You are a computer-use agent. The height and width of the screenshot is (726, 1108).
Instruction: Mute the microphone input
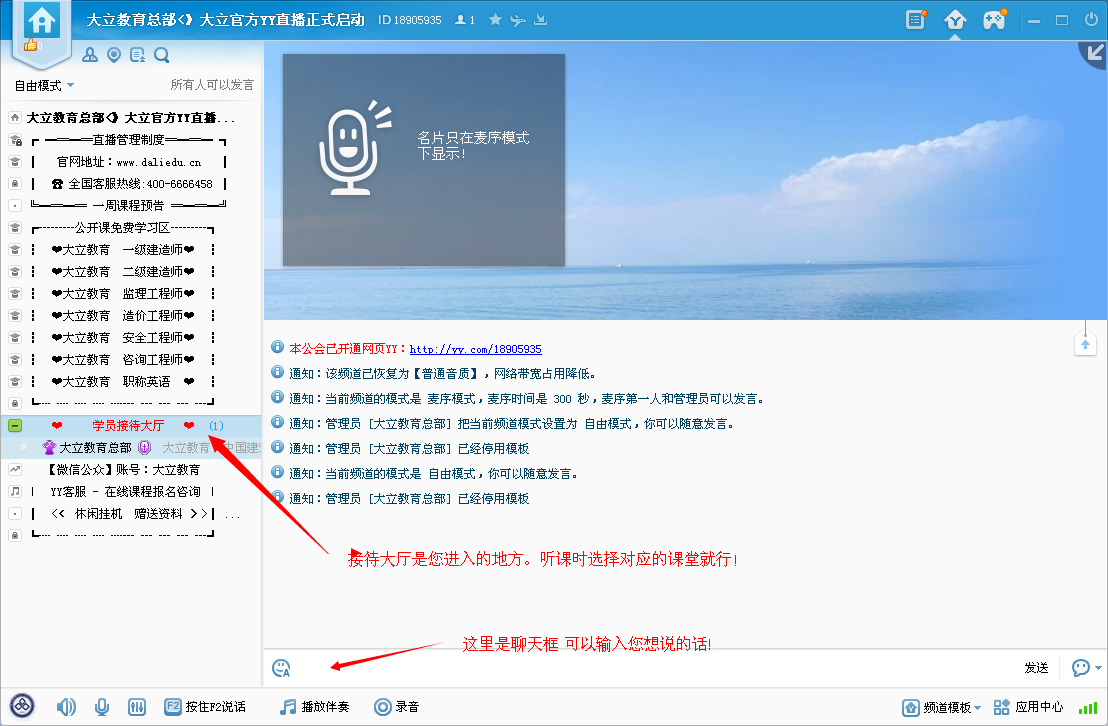click(x=102, y=707)
